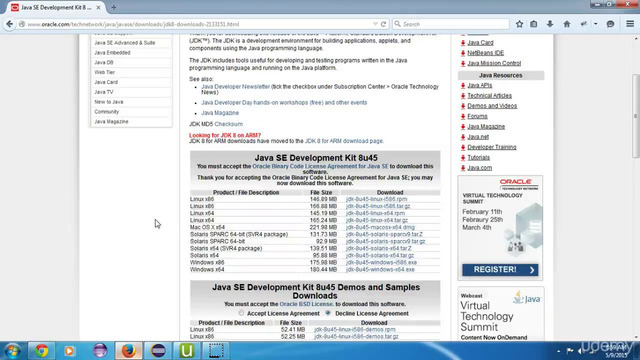The image size is (640, 360).
Task: Open the Virtual Technology Summit webcast banner
Action: pos(500,314)
